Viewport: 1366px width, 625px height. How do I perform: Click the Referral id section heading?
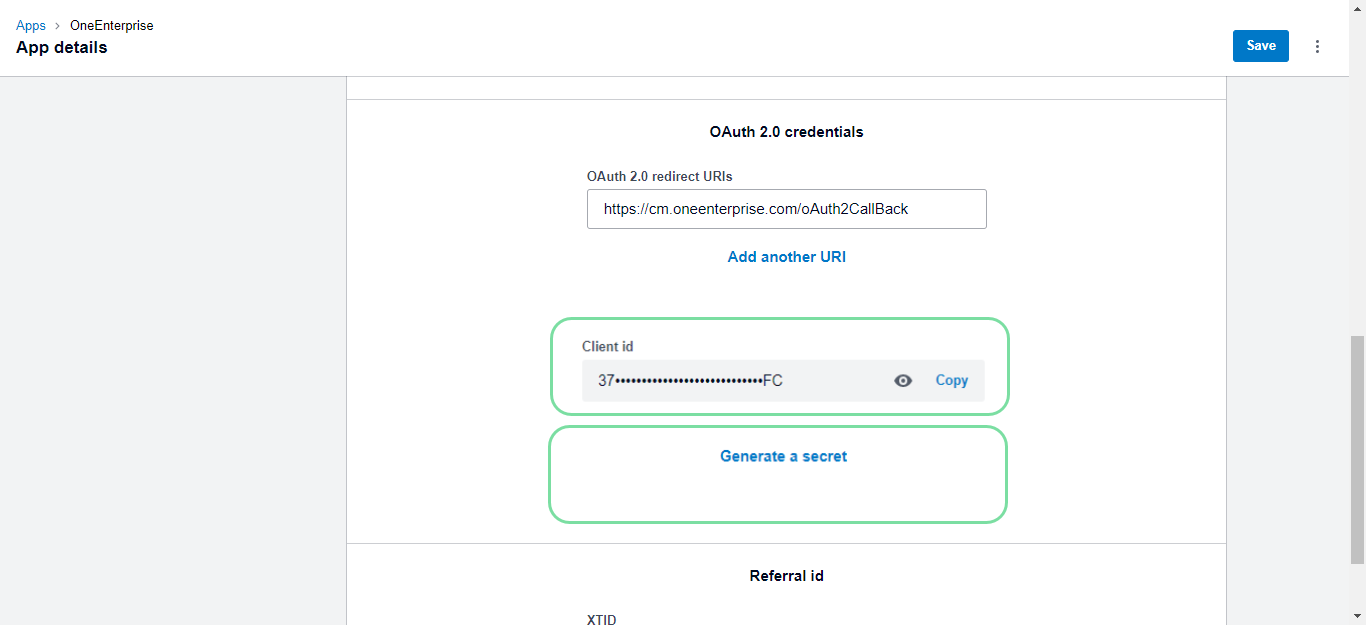[x=786, y=576]
